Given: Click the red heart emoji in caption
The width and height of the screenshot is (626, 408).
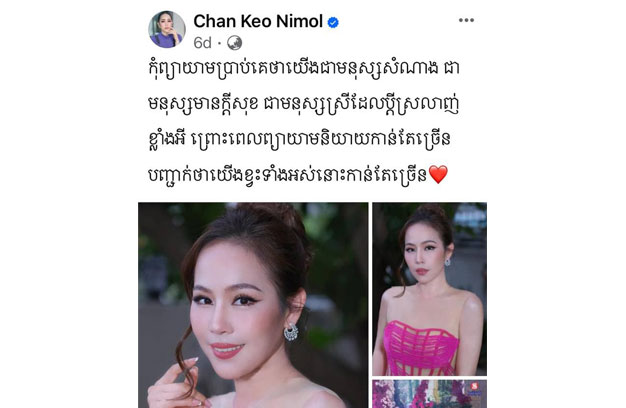Looking at the screenshot, I should pyautogui.click(x=438, y=175).
